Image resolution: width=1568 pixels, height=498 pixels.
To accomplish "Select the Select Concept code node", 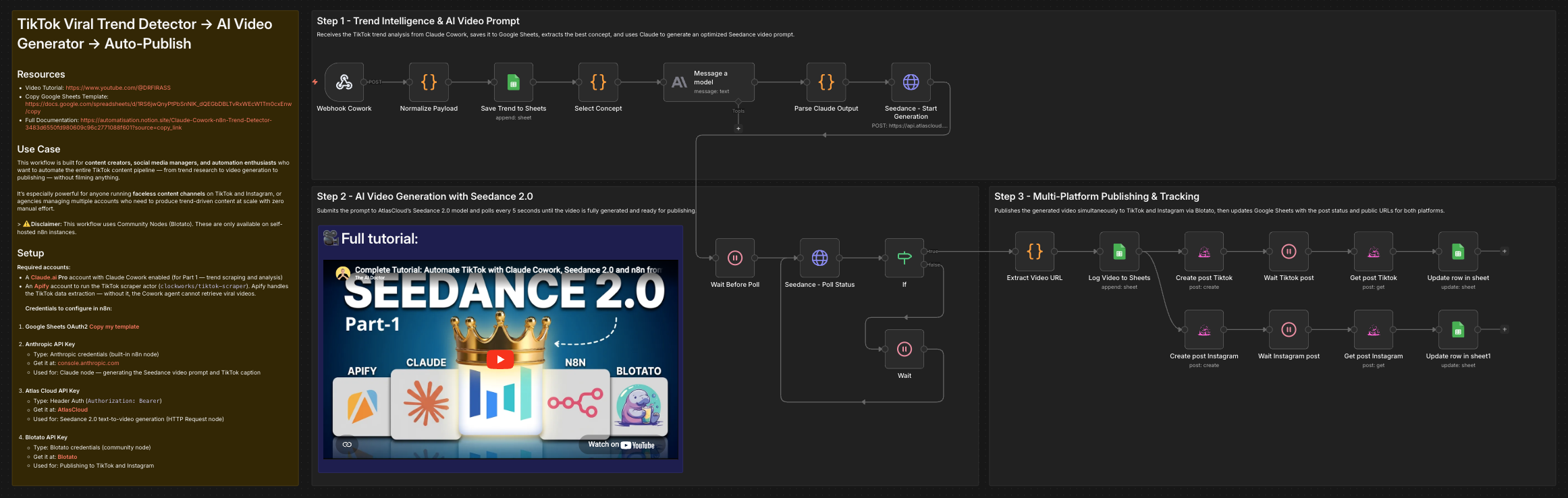I will coord(598,82).
